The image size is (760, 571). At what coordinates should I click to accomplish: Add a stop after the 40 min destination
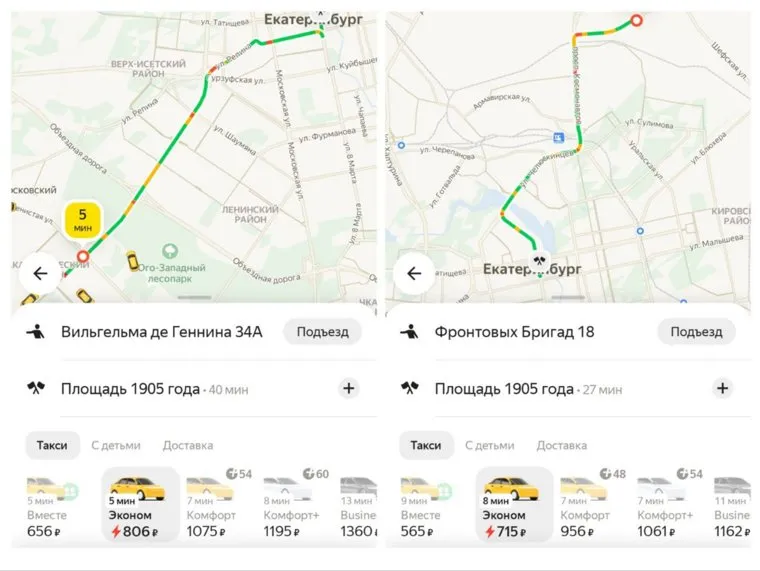[348, 389]
